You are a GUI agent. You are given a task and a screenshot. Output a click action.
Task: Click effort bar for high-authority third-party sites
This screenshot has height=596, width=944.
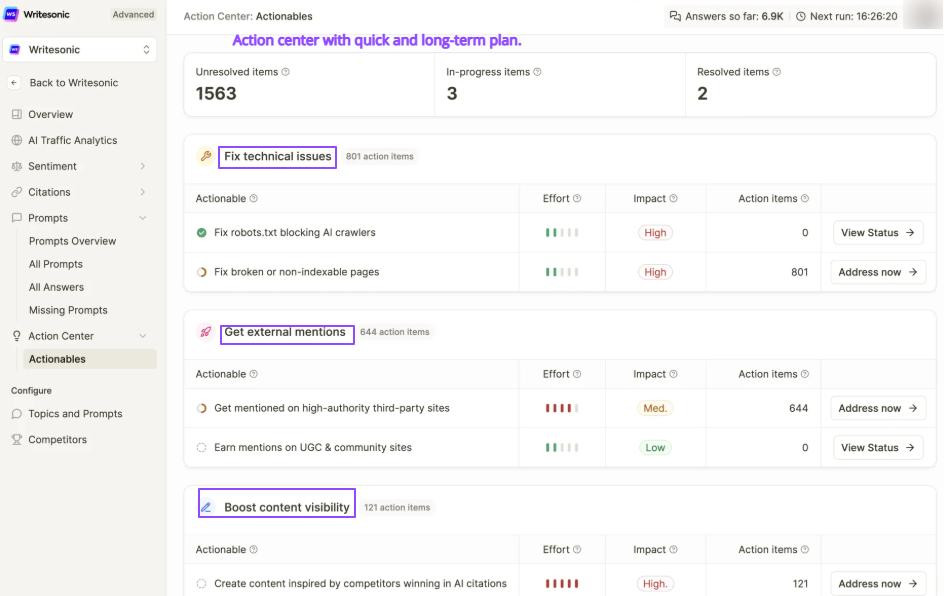[562, 408]
